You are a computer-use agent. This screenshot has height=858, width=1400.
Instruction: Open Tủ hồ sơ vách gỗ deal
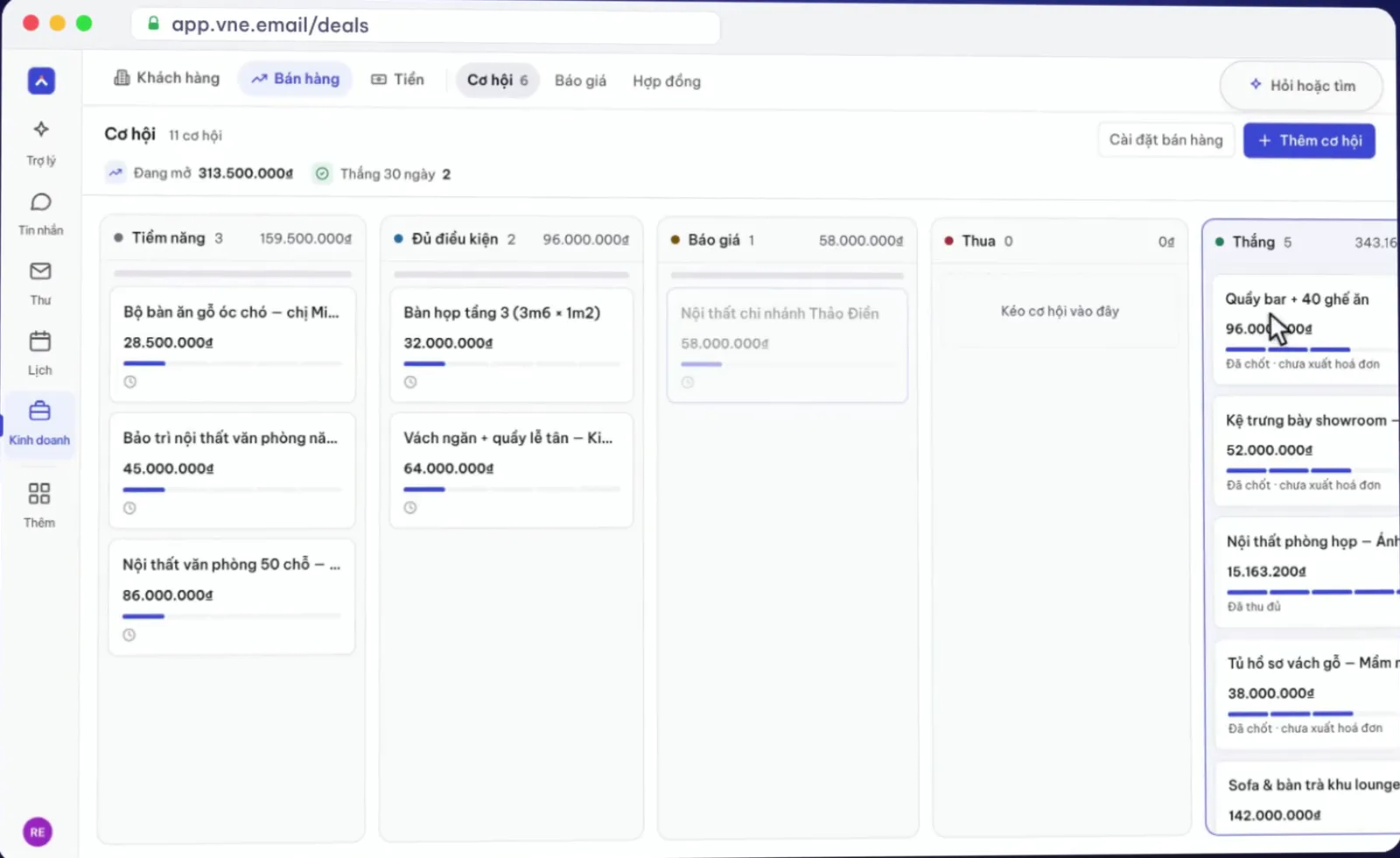pyautogui.click(x=1309, y=695)
